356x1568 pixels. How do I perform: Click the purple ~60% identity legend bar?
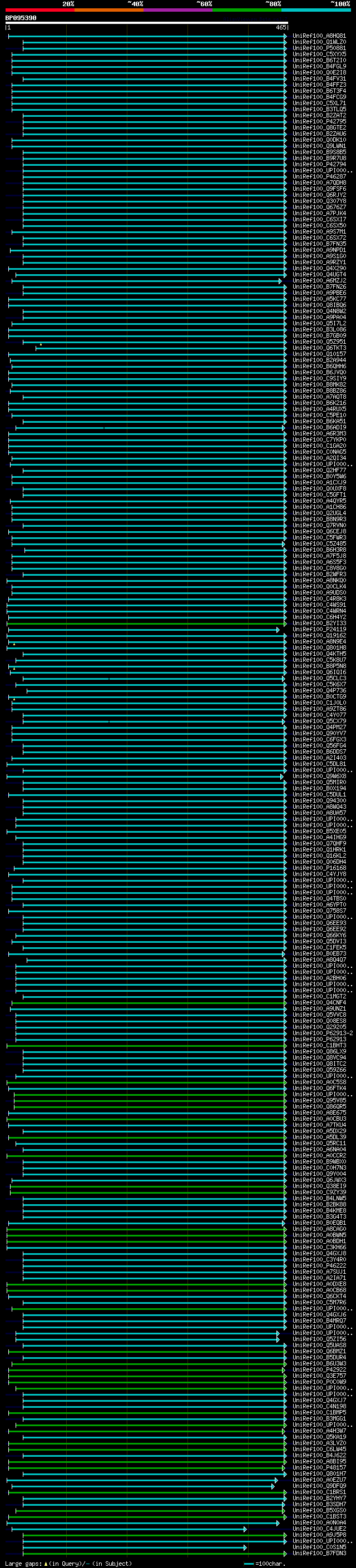point(179,11)
